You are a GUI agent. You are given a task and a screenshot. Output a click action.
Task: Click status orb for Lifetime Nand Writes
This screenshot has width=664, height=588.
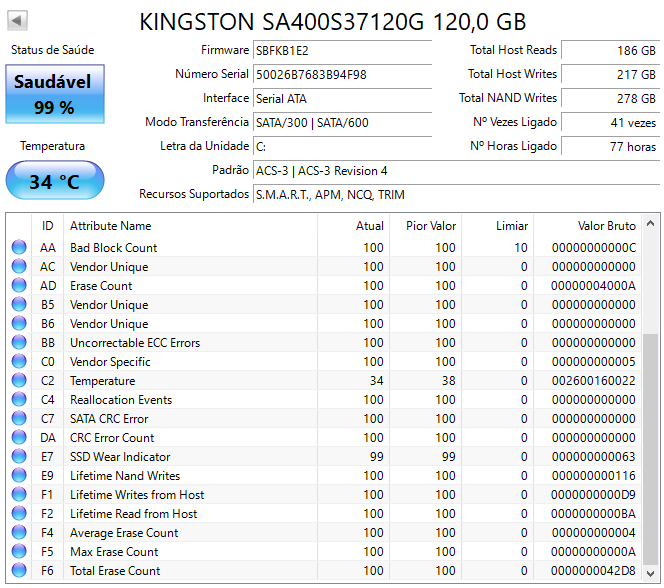coord(19,475)
